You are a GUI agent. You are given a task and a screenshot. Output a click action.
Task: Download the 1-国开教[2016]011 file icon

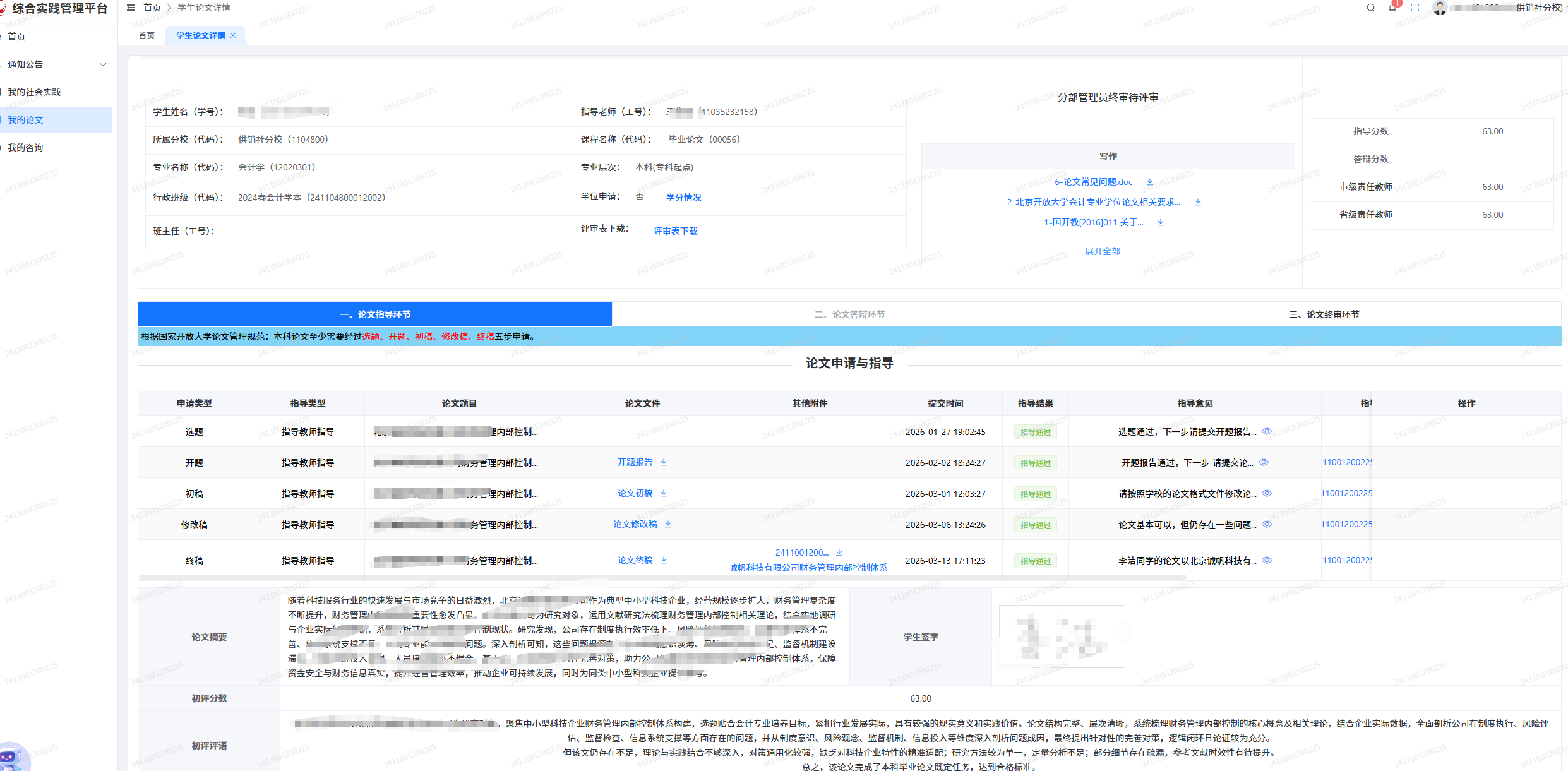[x=1161, y=222]
